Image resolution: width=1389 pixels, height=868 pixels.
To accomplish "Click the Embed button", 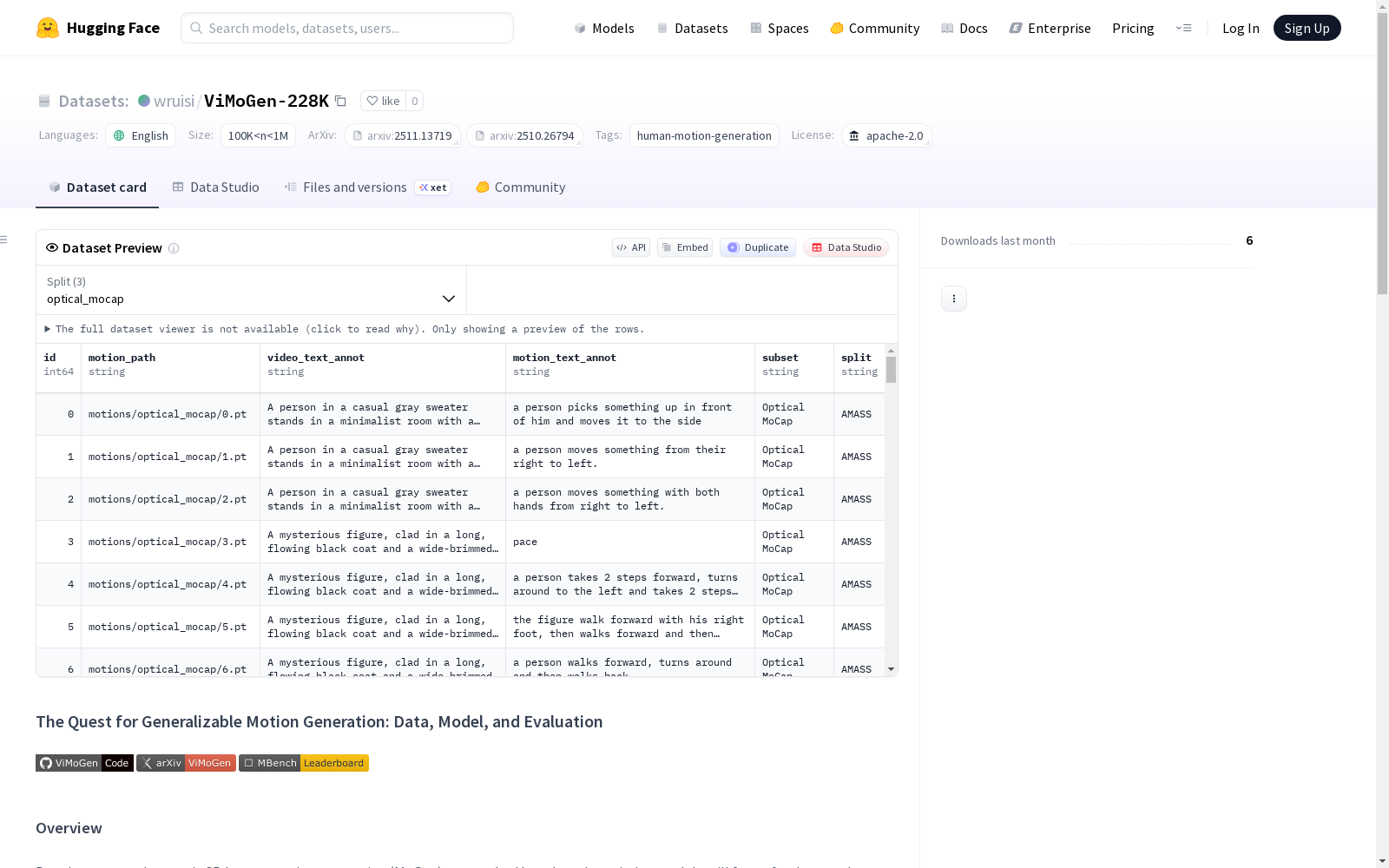I will (x=685, y=247).
